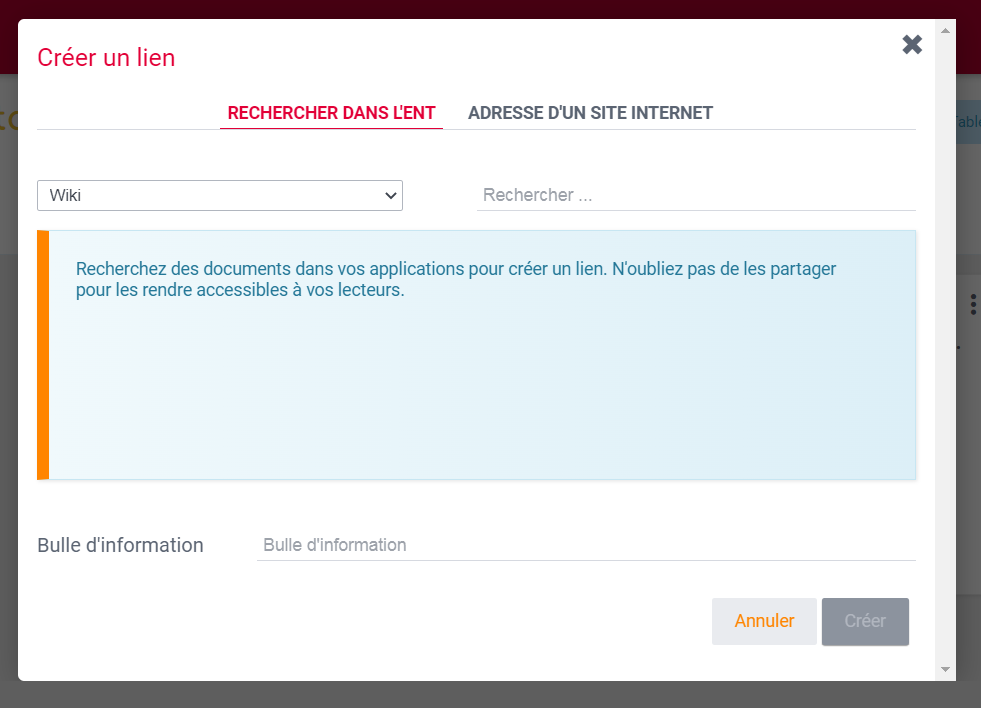Click the Bulle d'information text input
This screenshot has height=708, width=981.
click(x=586, y=545)
